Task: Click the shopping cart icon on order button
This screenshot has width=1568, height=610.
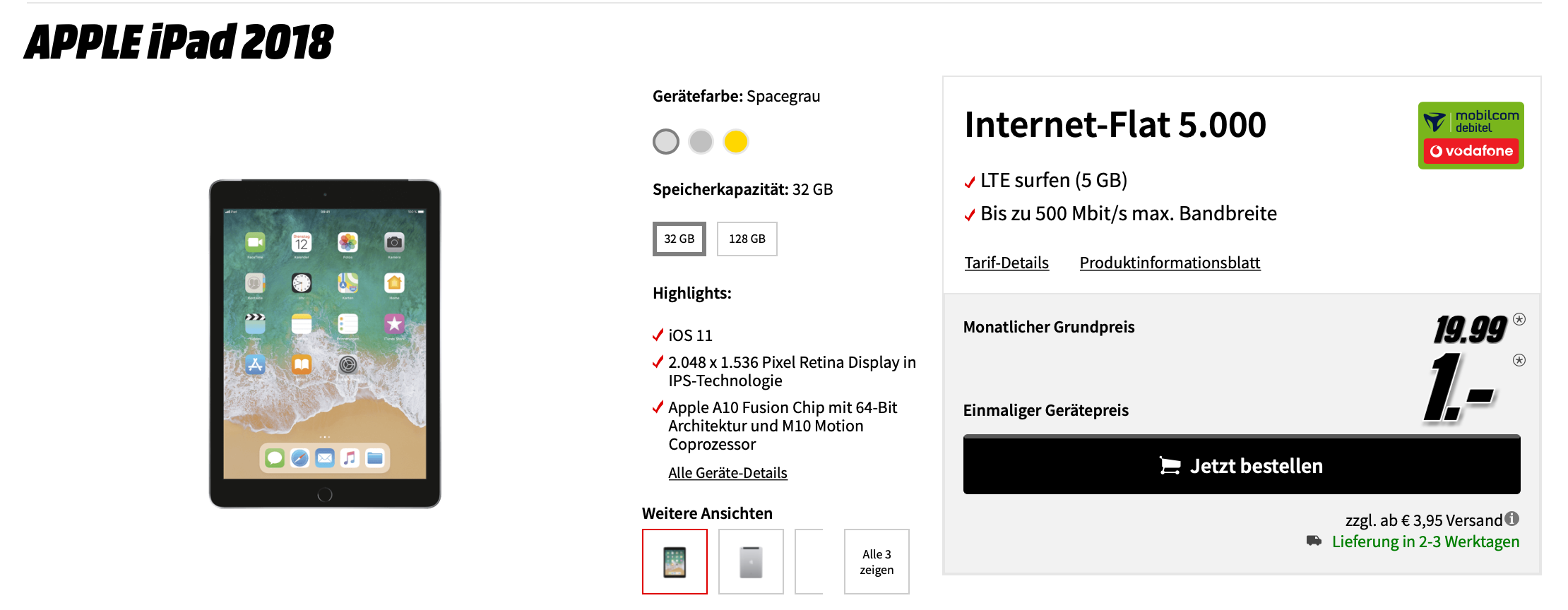Action: (x=1170, y=466)
